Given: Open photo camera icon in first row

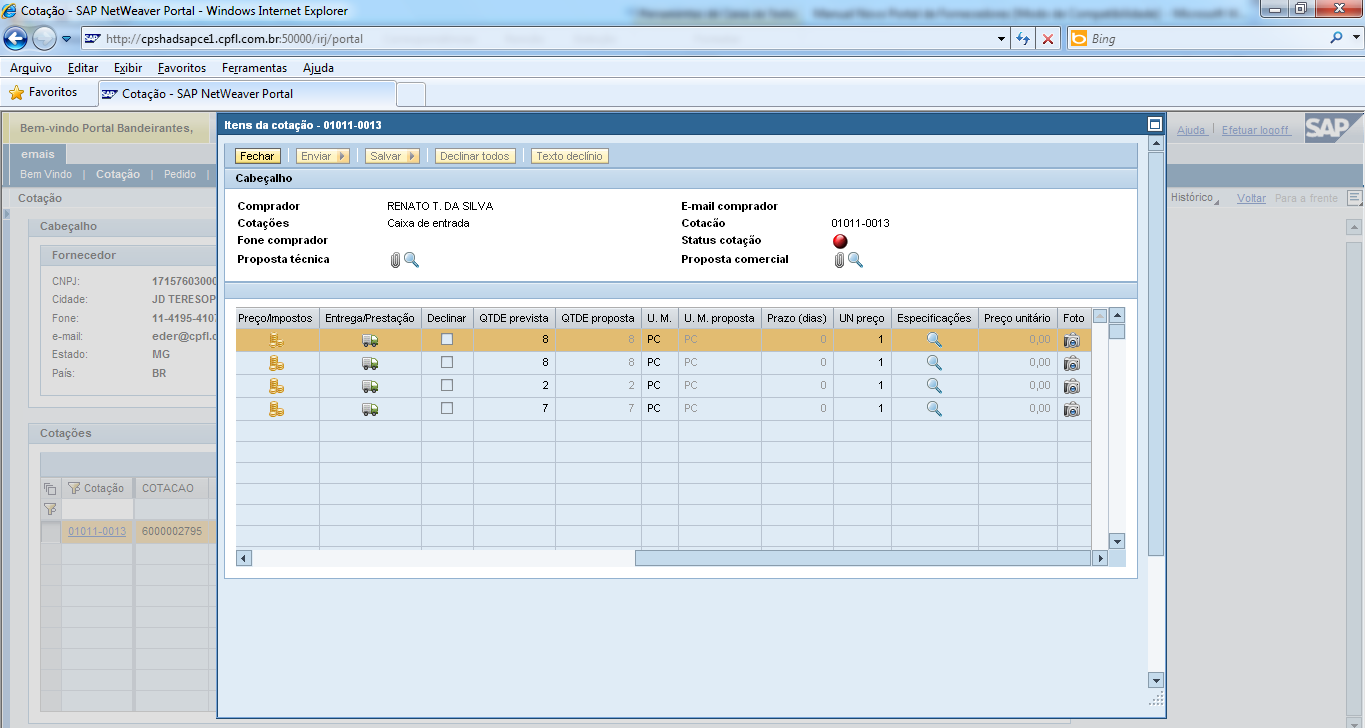Looking at the screenshot, I should pos(1072,340).
